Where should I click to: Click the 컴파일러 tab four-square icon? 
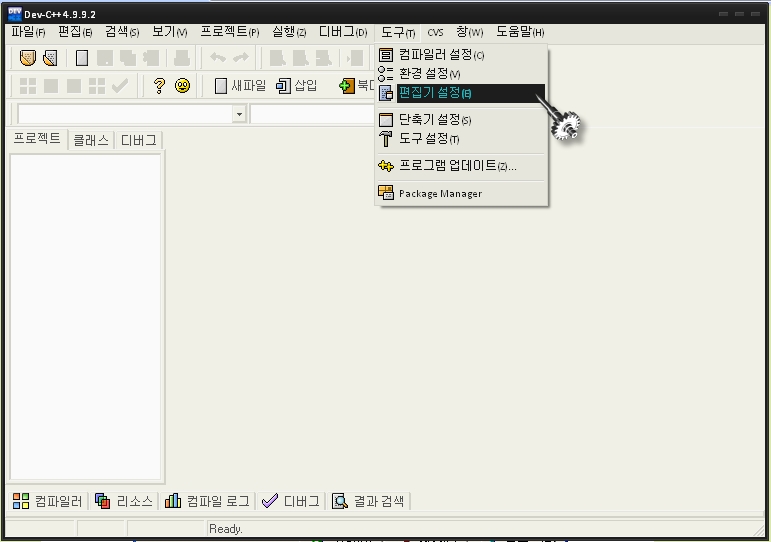tap(21, 501)
